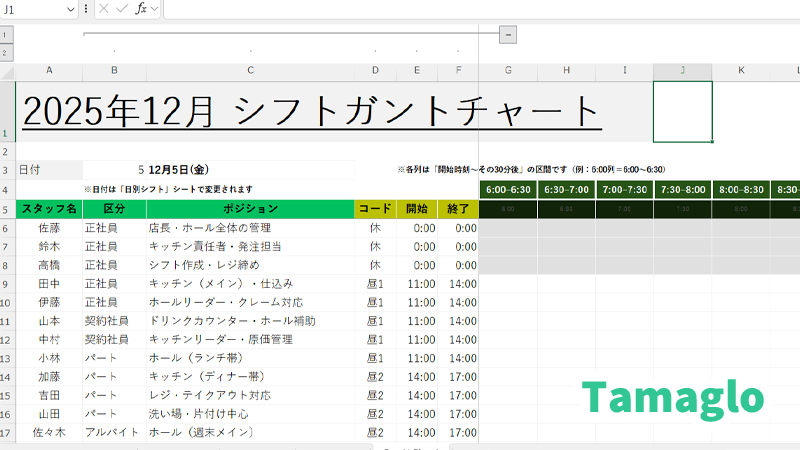The height and width of the screenshot is (450, 800).
Task: Expand the formula bar function dropdown arrow
Action: (154, 9)
